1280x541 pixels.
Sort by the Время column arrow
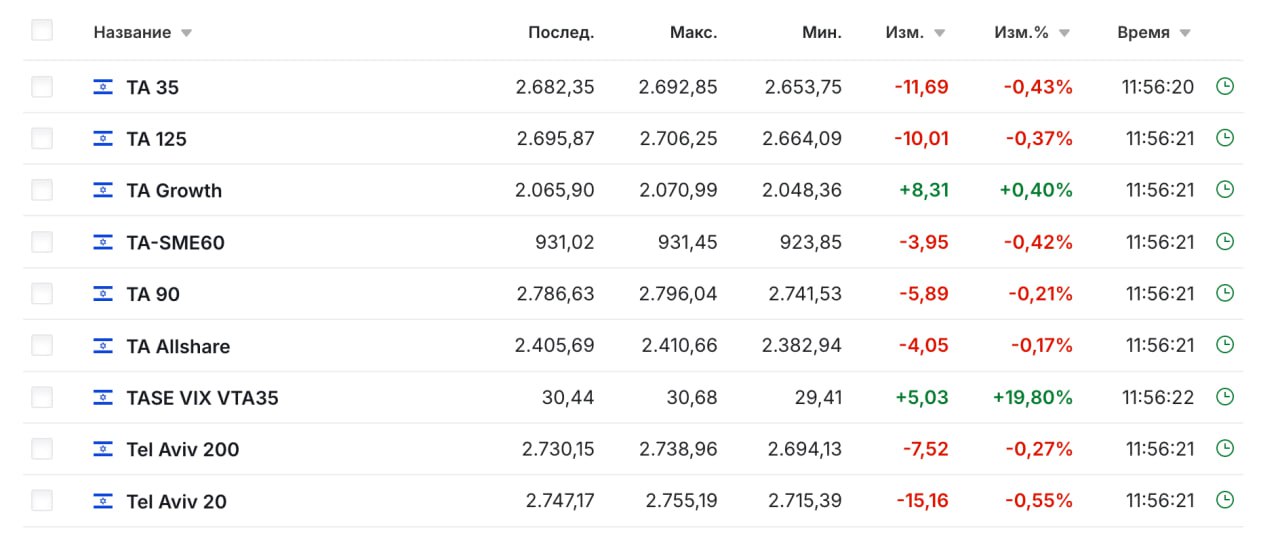[1185, 33]
